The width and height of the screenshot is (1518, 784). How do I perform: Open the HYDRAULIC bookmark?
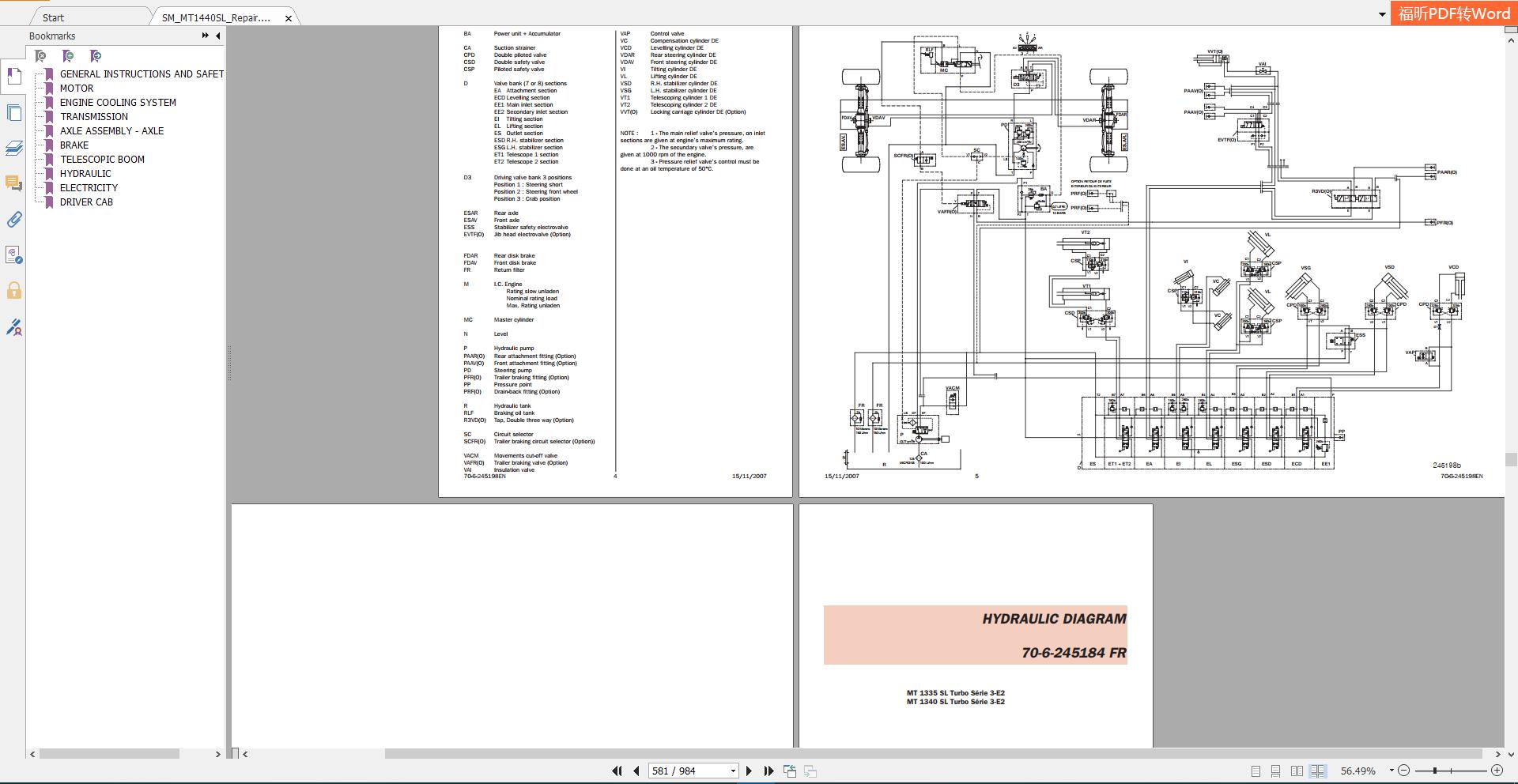point(85,174)
